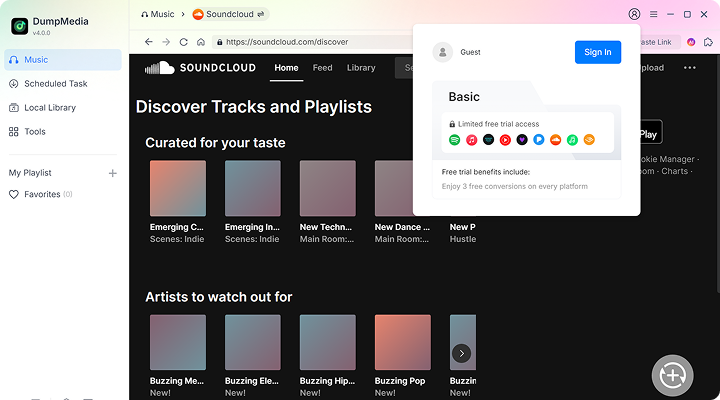Open the extensions puzzle icon
The width and height of the screenshot is (720, 400).
(708, 42)
